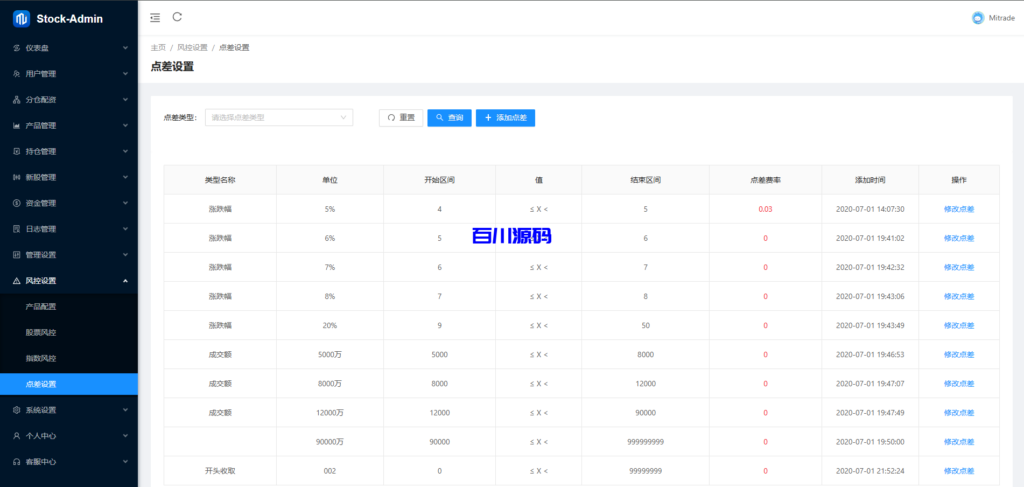Screen dimensions: 1024x487
Task: Click the Mitrade user avatar icon
Action: (x=977, y=18)
